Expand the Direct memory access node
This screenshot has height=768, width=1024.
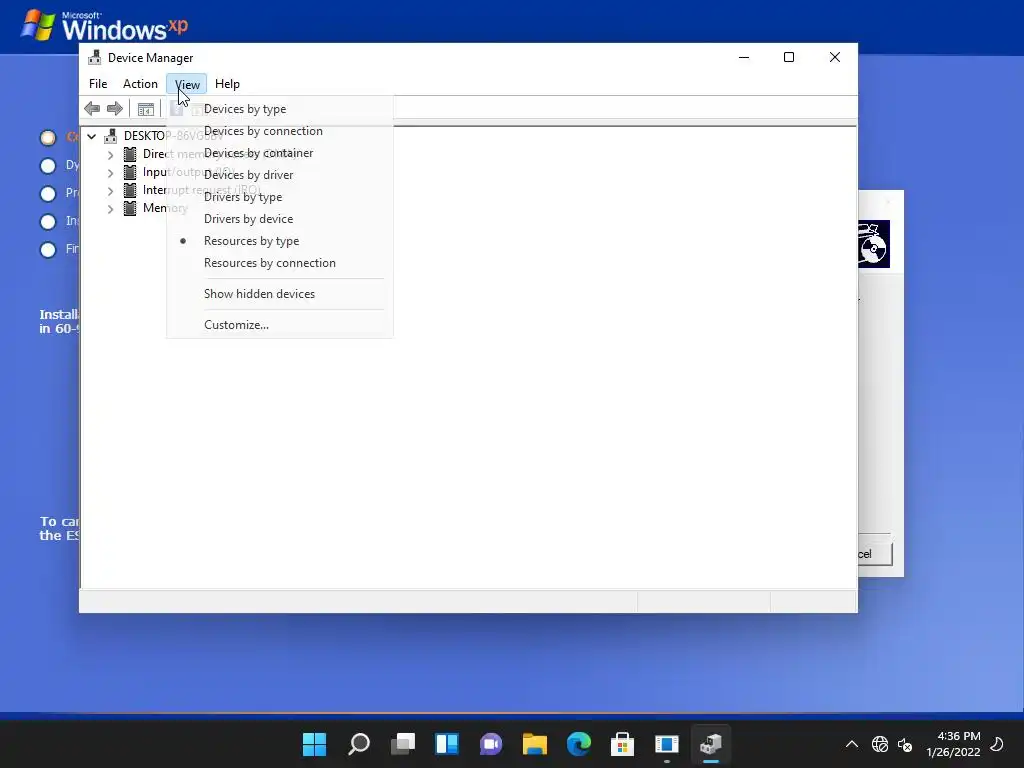[110, 155]
